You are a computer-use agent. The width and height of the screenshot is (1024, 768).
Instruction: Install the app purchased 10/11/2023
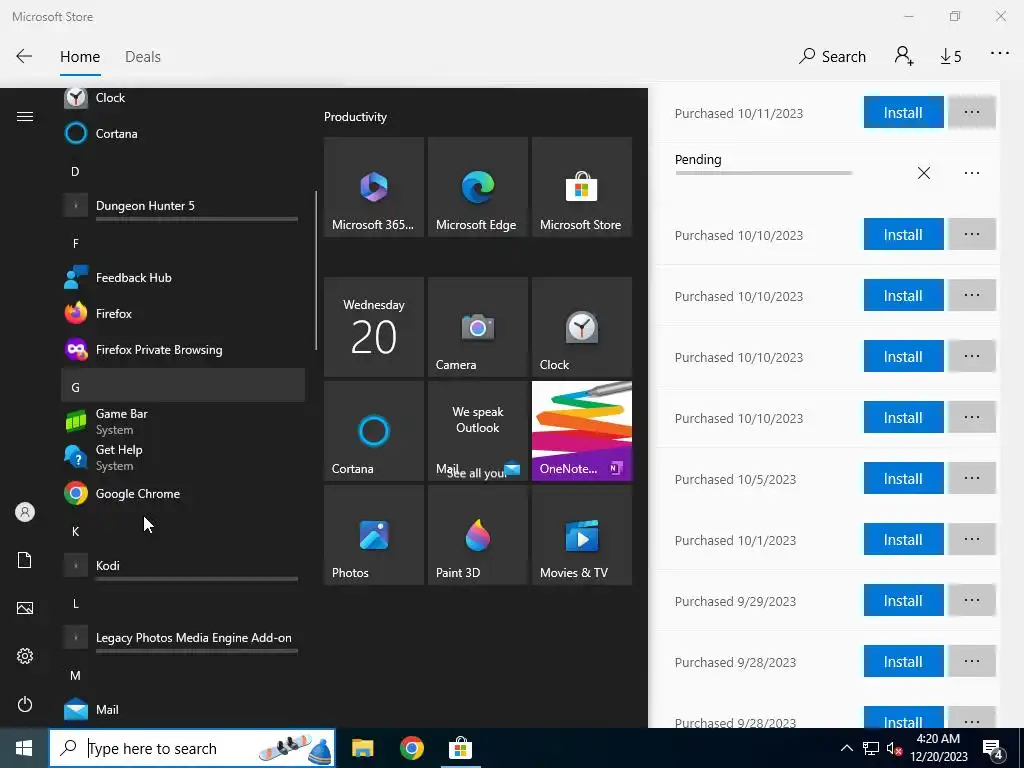click(903, 112)
